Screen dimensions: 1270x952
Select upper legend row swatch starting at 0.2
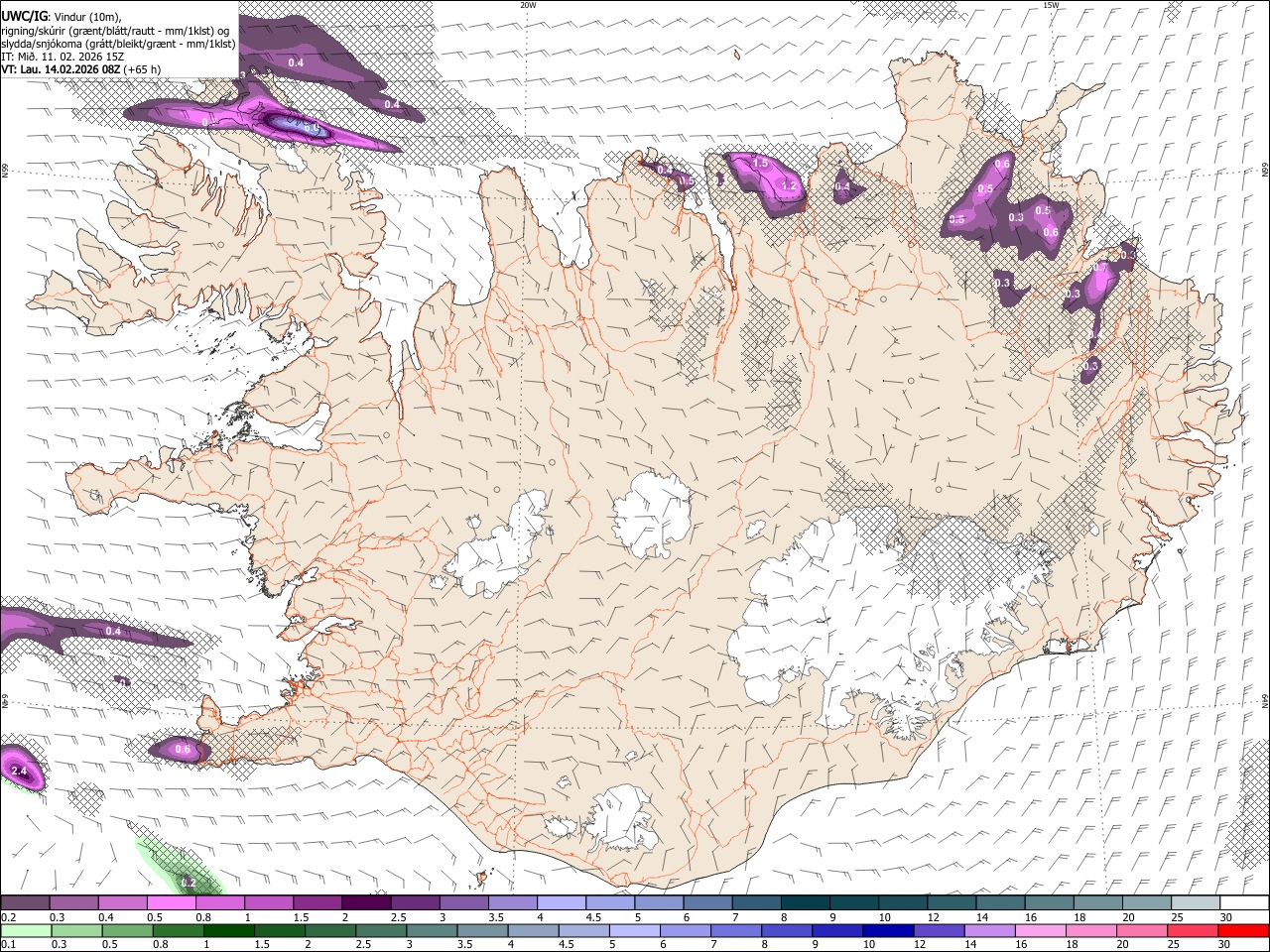25,903
